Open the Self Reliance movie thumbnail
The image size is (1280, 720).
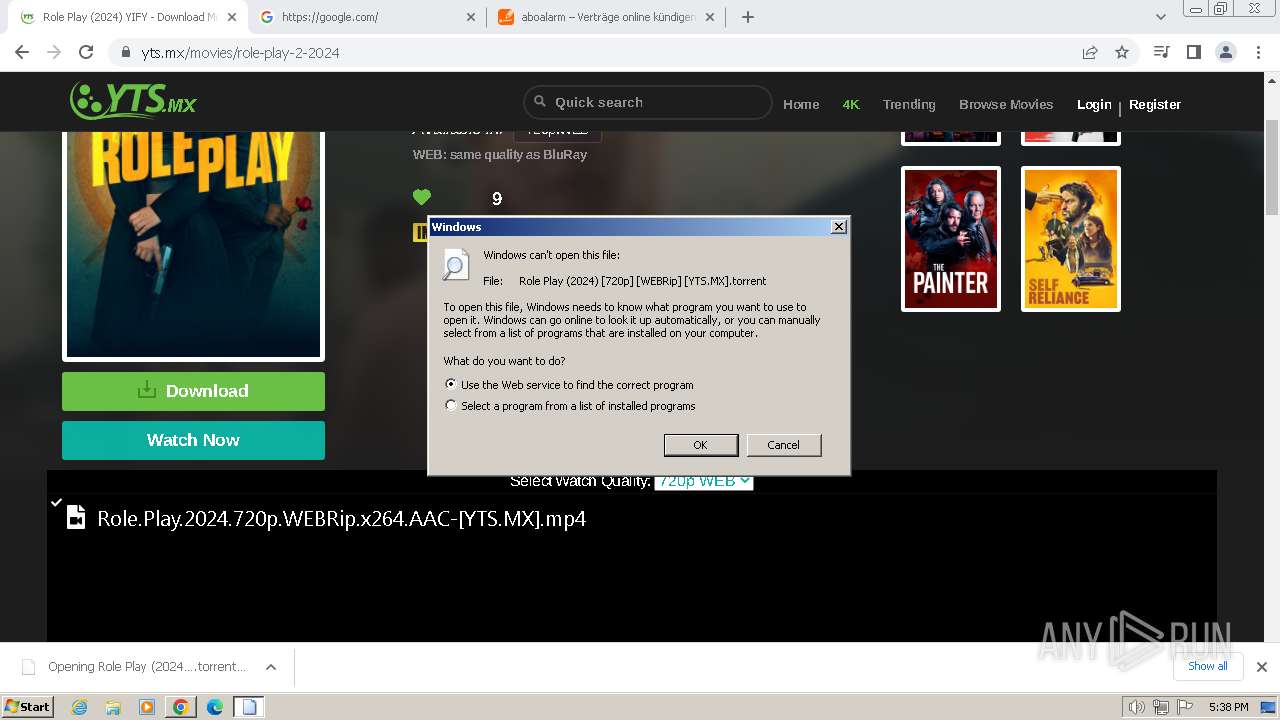1071,239
